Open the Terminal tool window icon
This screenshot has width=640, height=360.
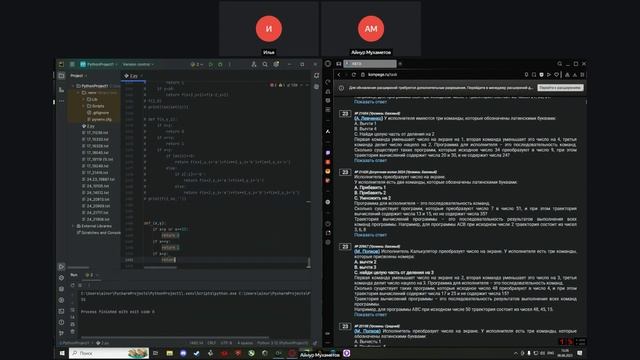61,311
